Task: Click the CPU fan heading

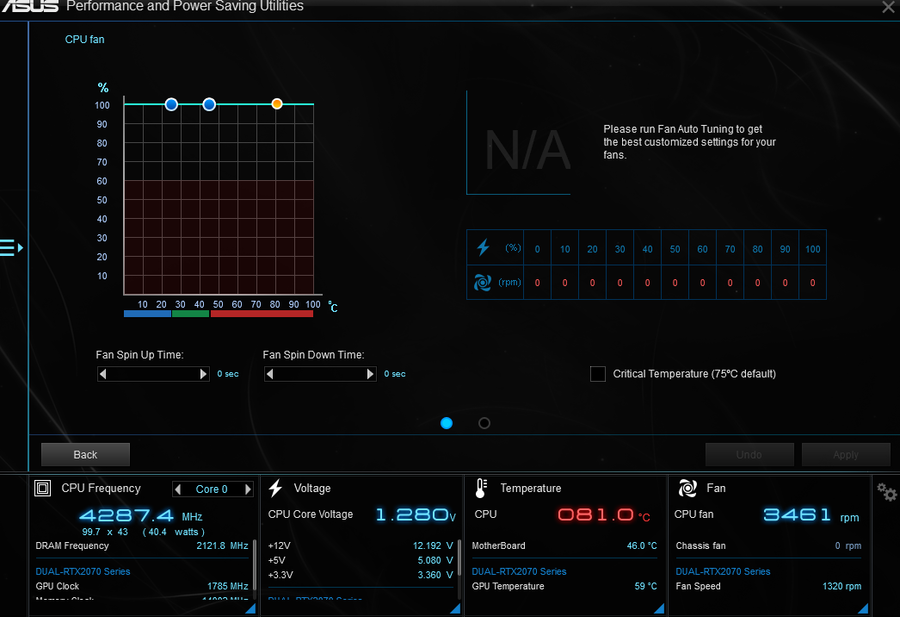Action: pyautogui.click(x=84, y=39)
